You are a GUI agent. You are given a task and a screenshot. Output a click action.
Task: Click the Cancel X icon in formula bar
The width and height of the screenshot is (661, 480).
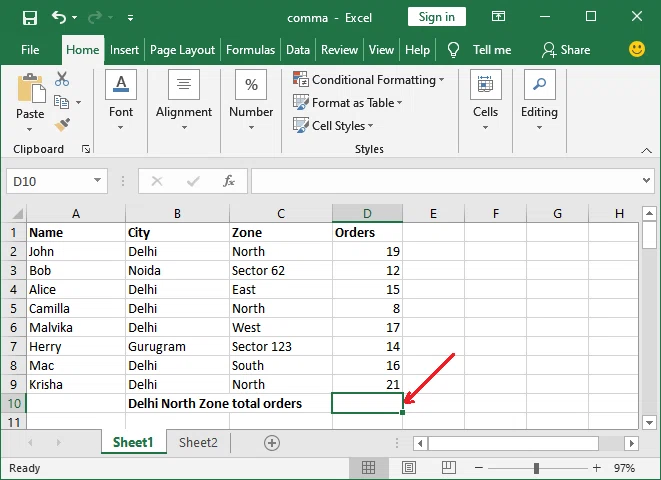(x=157, y=181)
